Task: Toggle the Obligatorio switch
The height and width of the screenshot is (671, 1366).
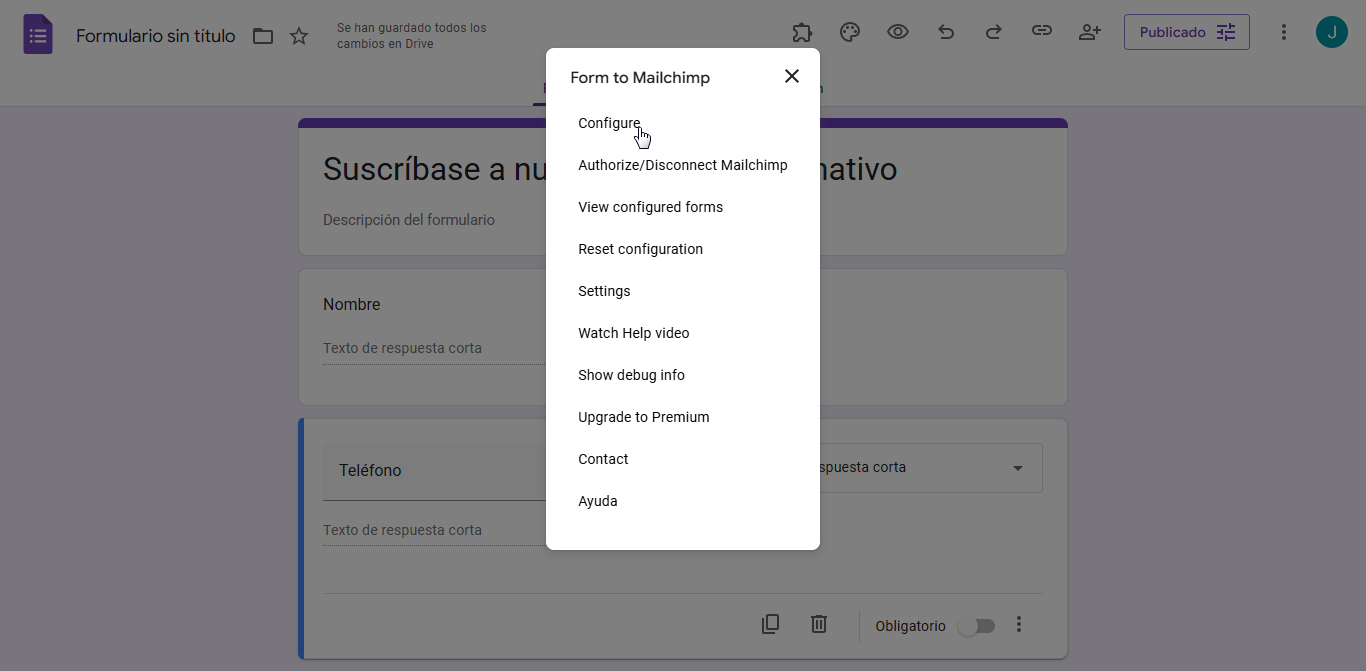Action: click(976, 626)
